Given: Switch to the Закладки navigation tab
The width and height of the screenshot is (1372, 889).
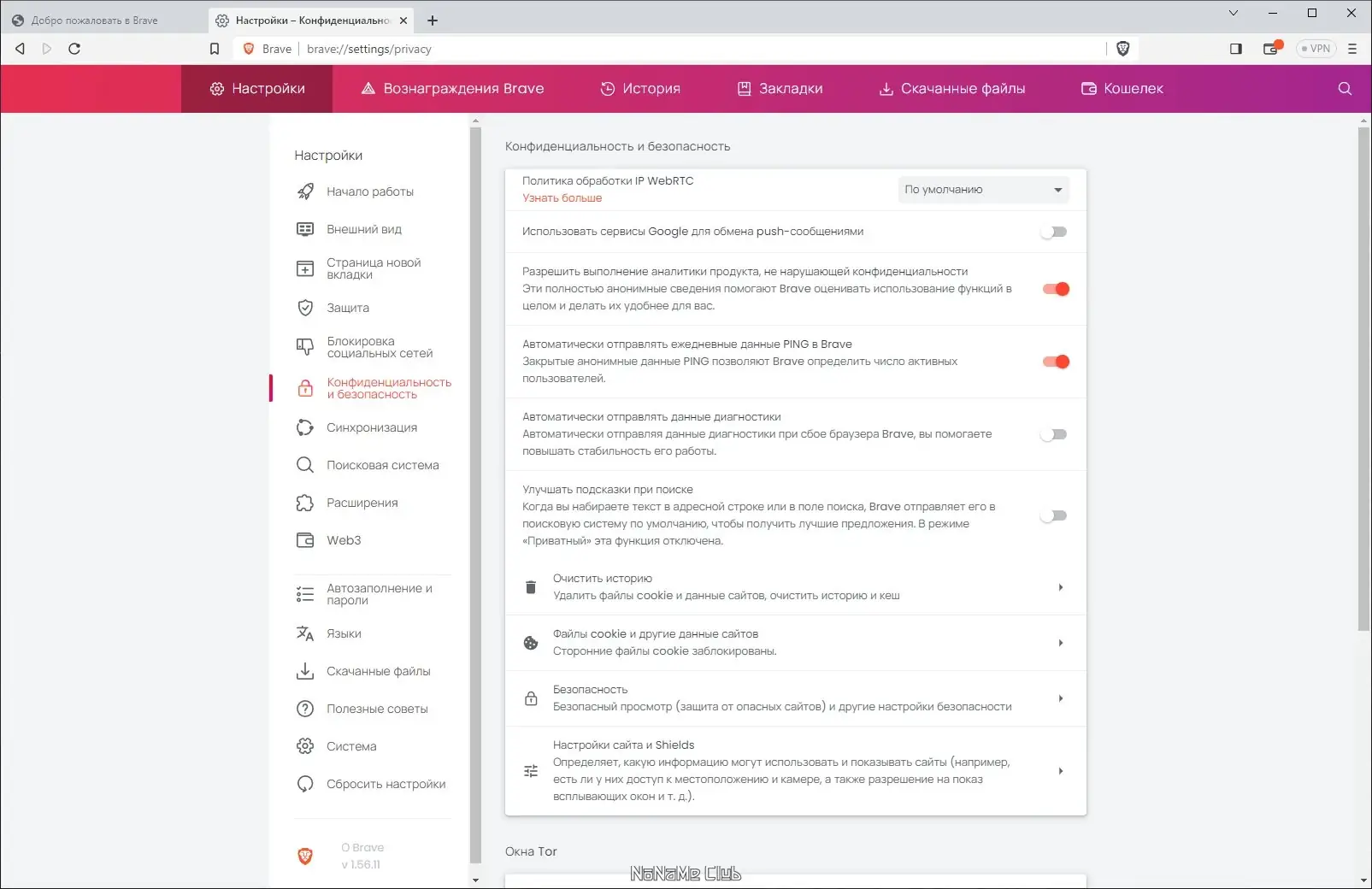Looking at the screenshot, I should click(780, 89).
